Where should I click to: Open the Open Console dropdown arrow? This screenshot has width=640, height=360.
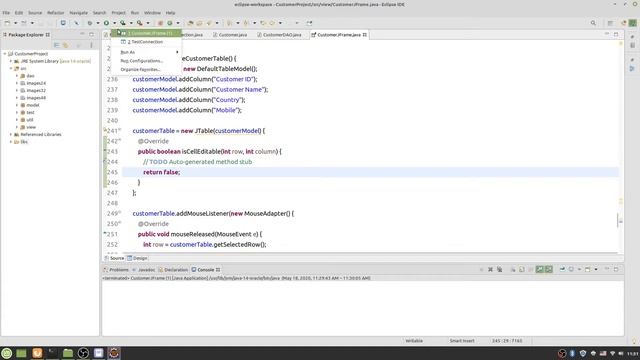pos(596,269)
